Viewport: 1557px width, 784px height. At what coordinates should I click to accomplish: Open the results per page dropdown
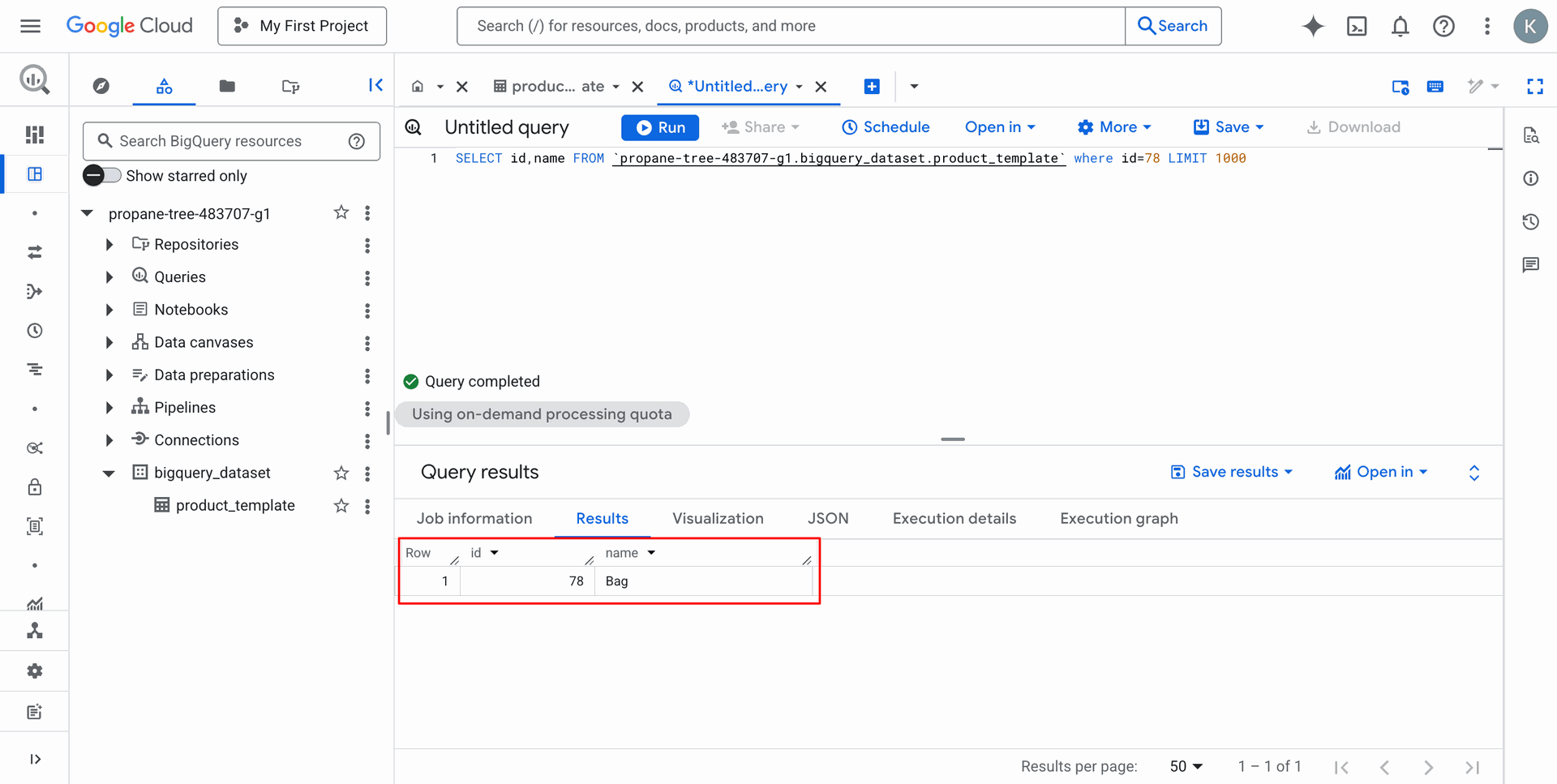(x=1186, y=766)
